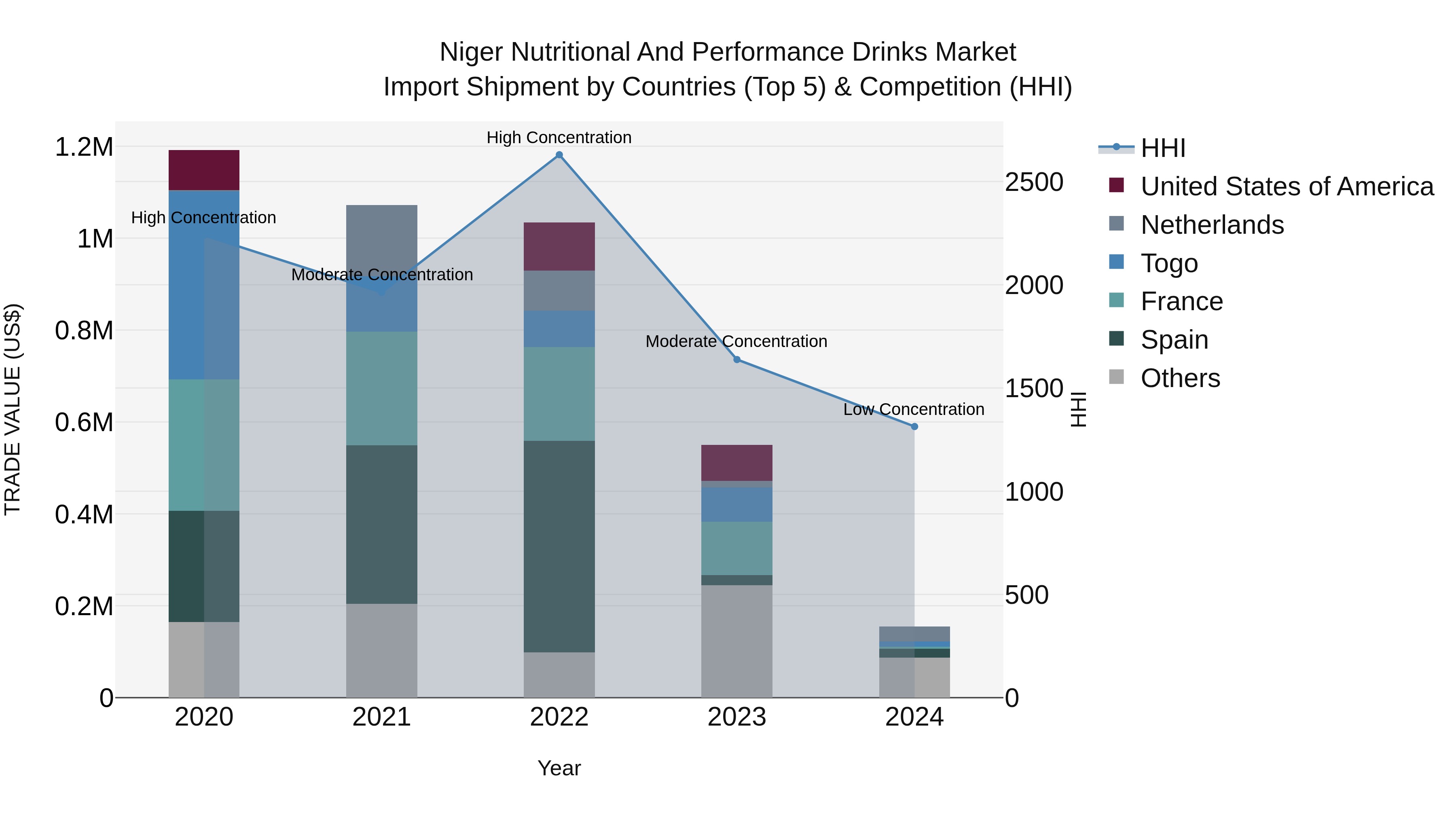
Task: Click the 2023 x-axis tick label
Action: pos(737,717)
